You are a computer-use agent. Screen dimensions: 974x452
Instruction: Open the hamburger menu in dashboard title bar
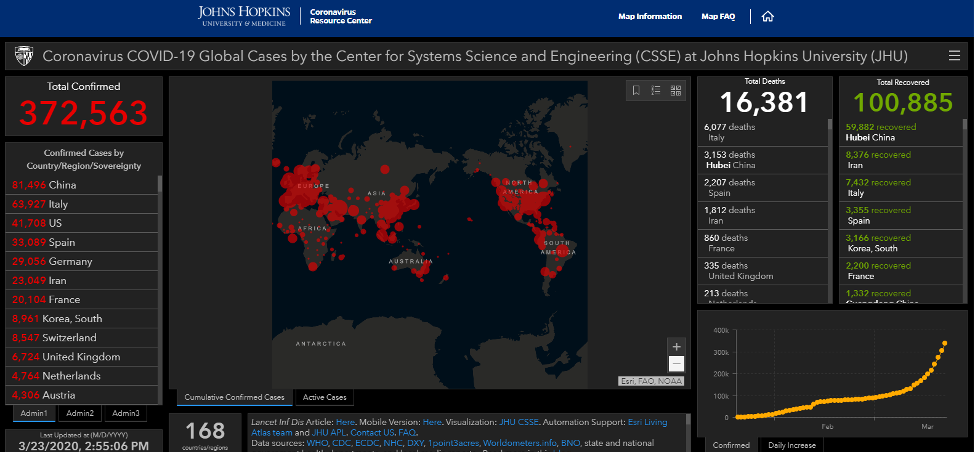[x=954, y=56]
